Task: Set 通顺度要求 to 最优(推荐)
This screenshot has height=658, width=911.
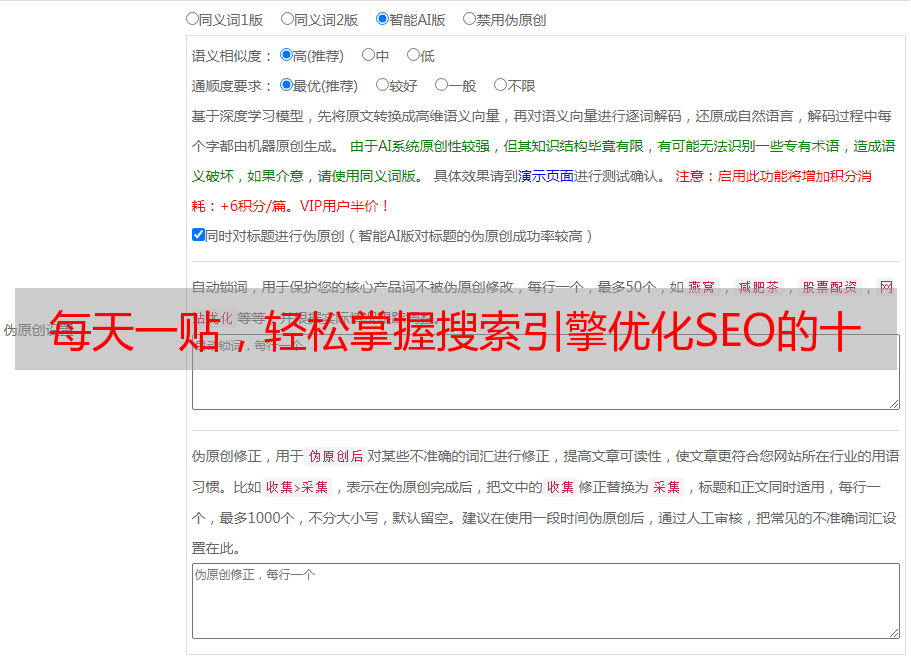Action: (x=286, y=85)
